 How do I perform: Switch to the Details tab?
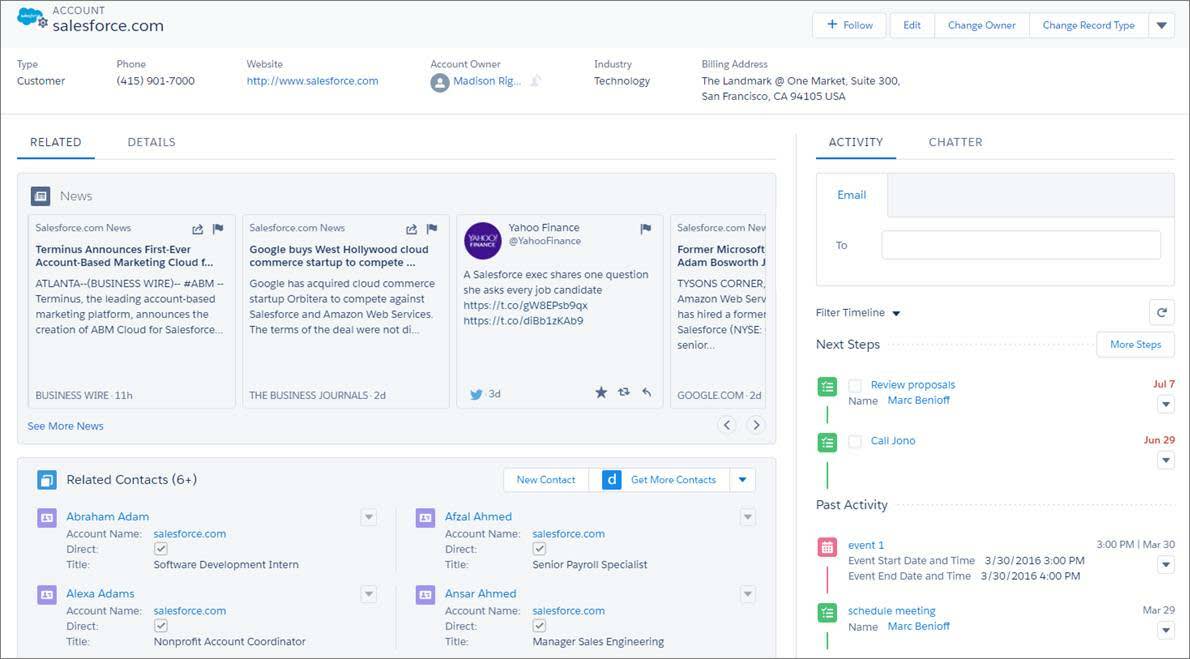coord(151,142)
